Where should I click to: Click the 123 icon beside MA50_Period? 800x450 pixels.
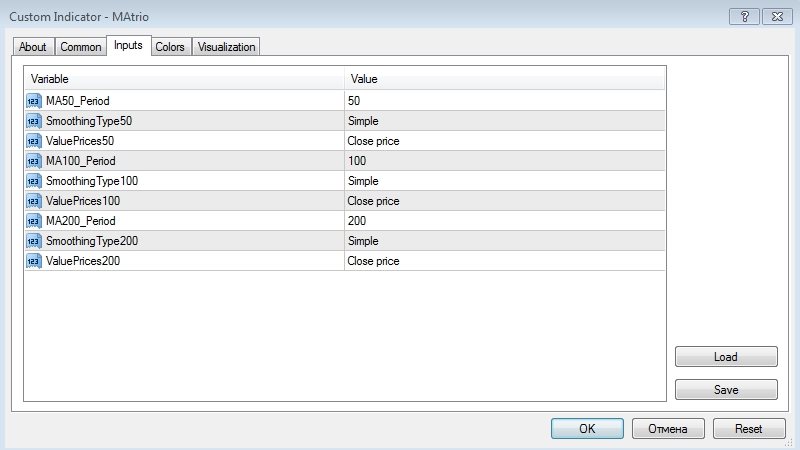point(34,101)
